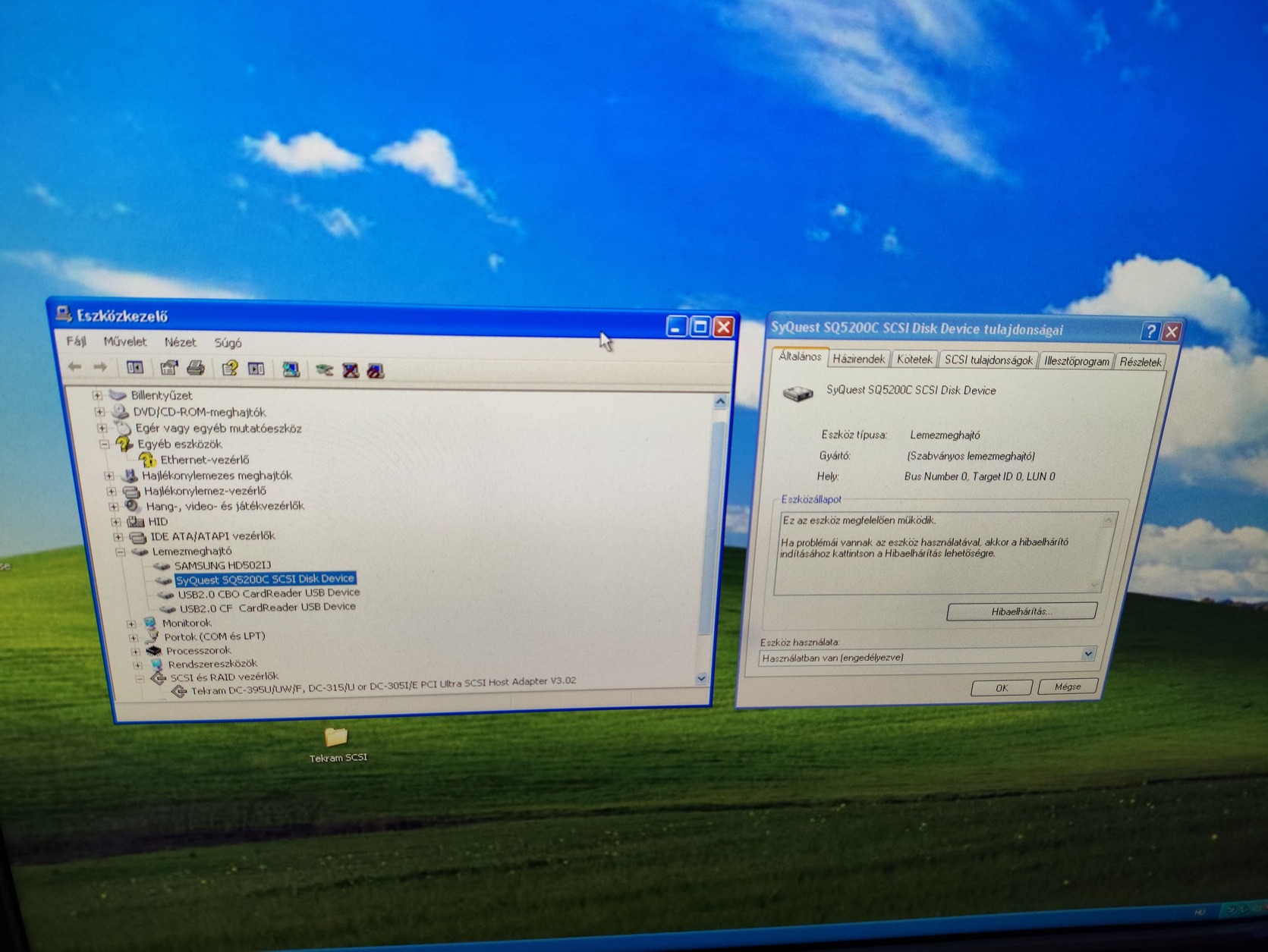Viewport: 1268px width, 952px height.
Task: Expand Hang-, video- és játékvezérlők node
Action: [114, 507]
